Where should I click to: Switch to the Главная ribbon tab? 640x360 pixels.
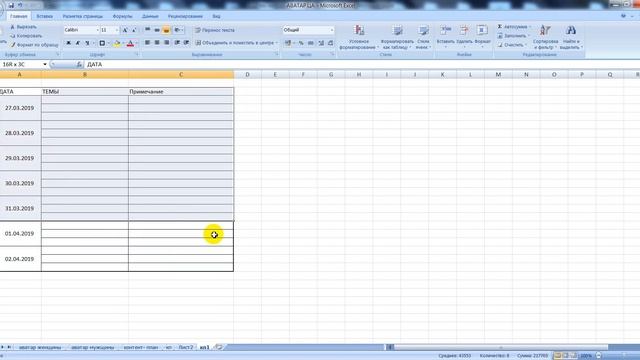19,16
